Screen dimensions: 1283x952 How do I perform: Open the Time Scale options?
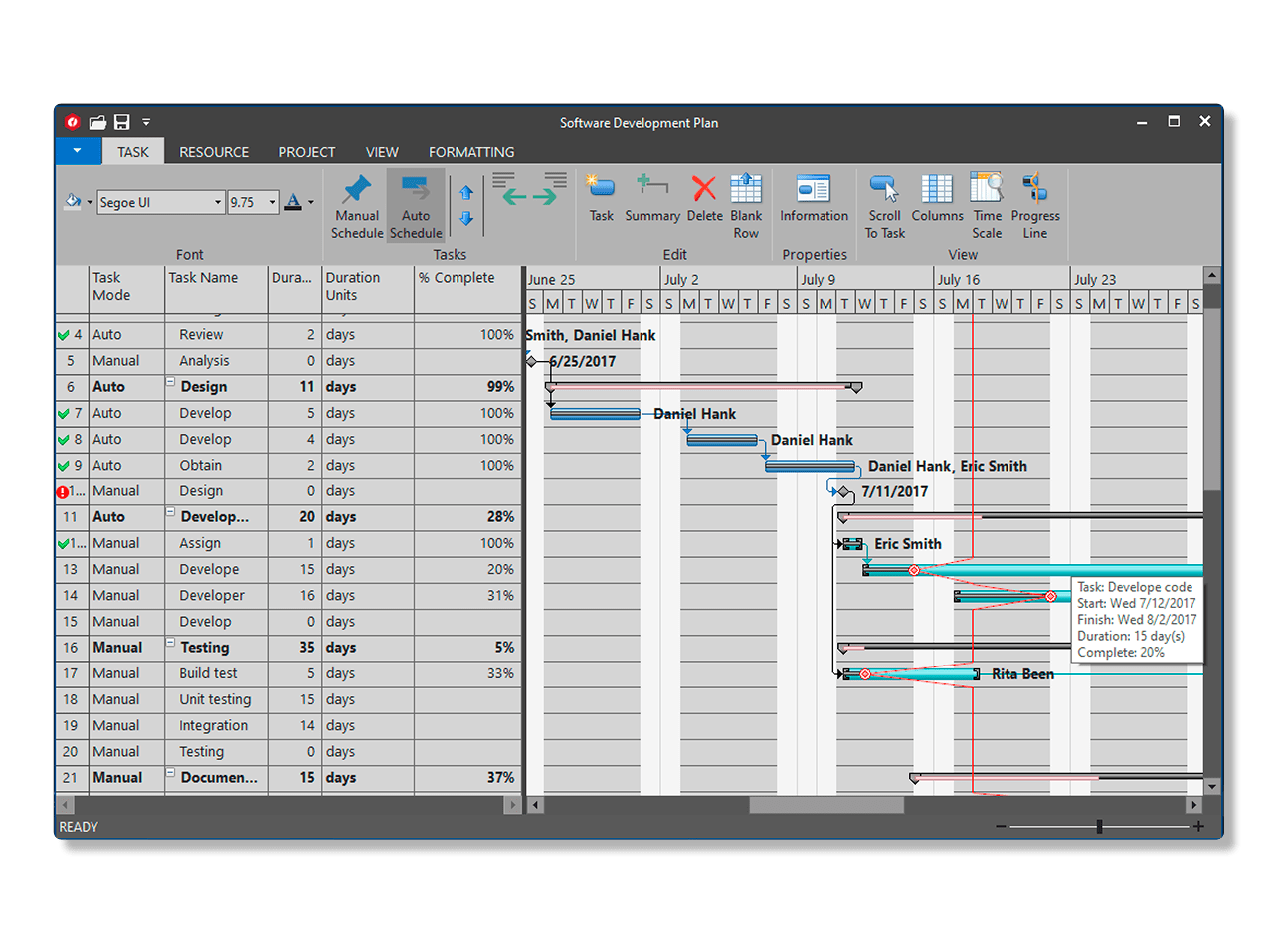click(987, 204)
